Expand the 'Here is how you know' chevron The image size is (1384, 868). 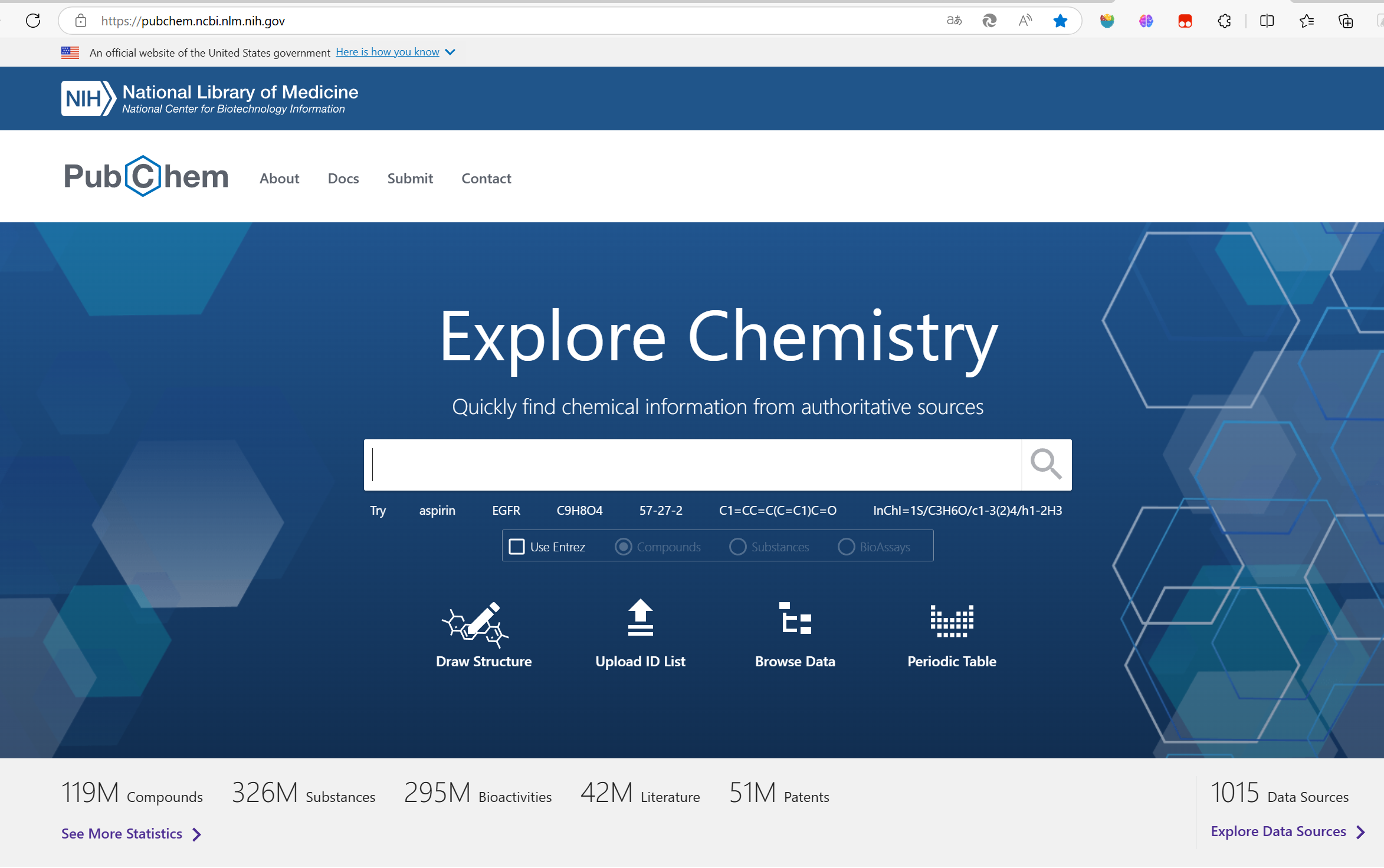pos(450,52)
